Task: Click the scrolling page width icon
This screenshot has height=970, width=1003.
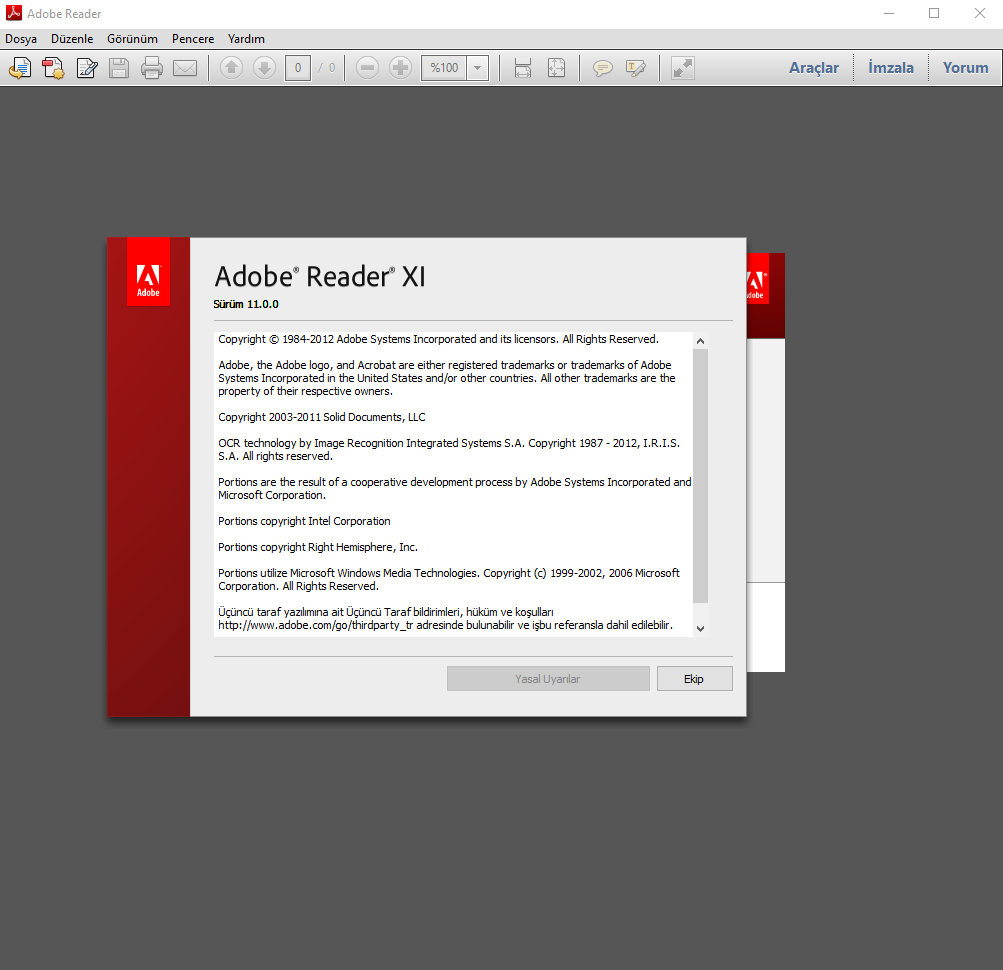Action: coord(523,68)
